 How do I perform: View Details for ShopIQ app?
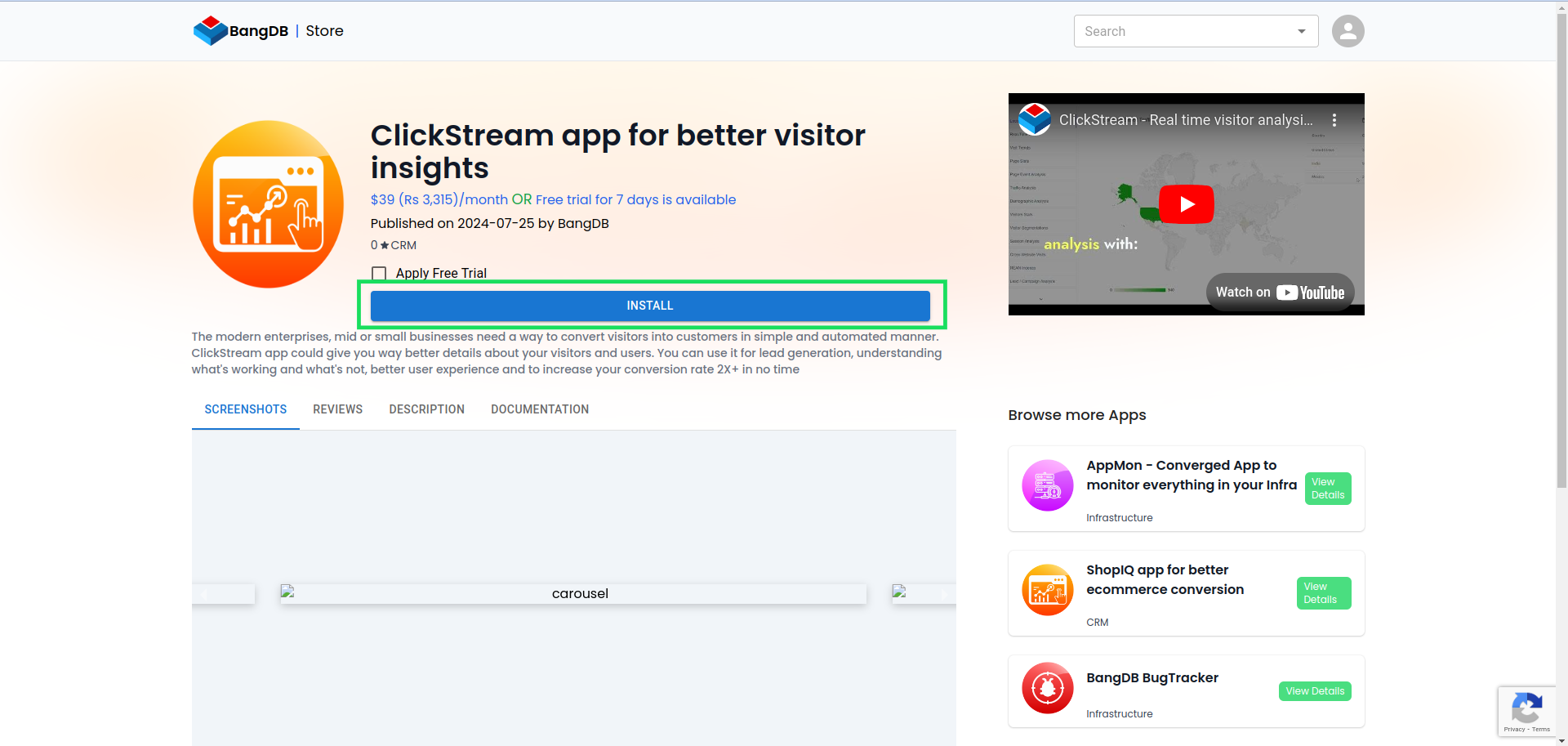point(1324,593)
